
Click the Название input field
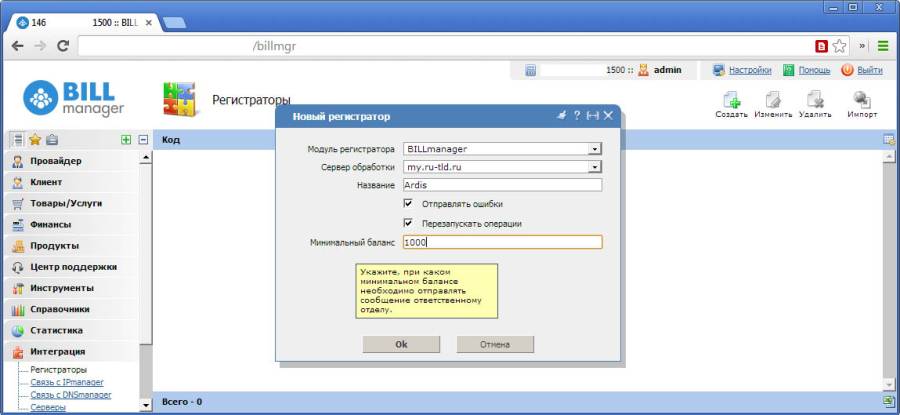coord(502,185)
